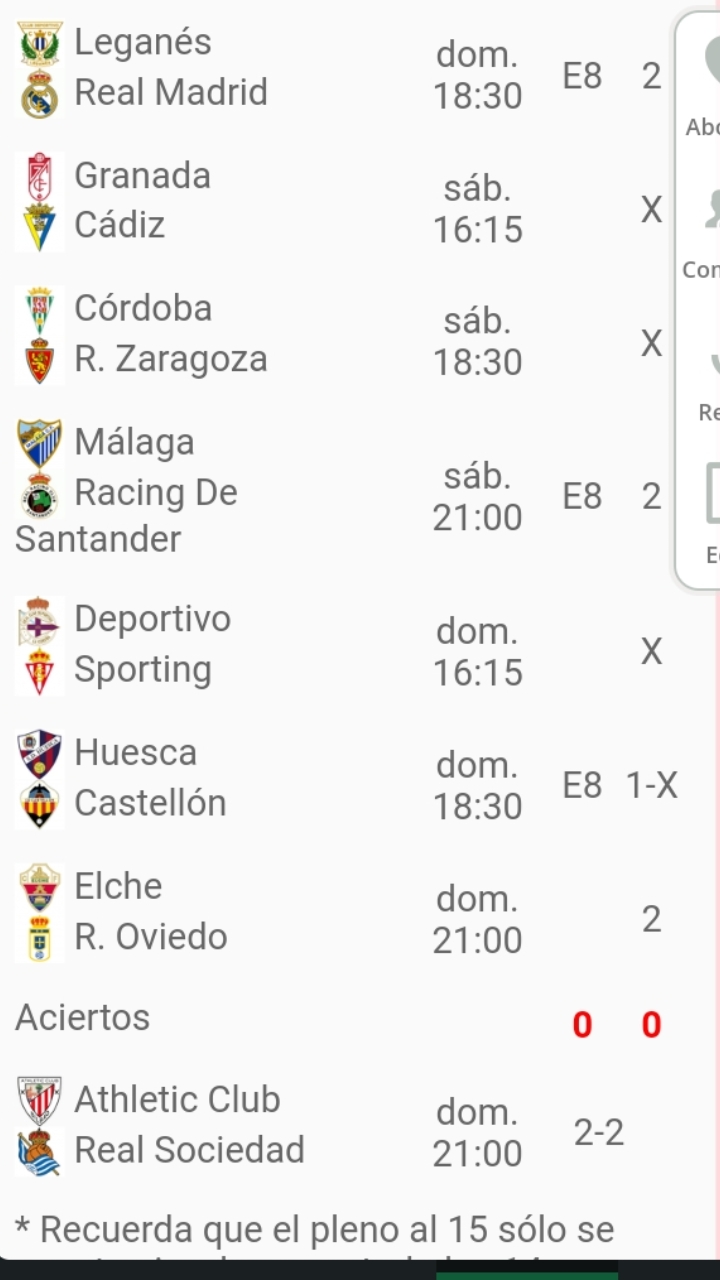Tap the Córdoba team crest
The width and height of the screenshot is (720, 1280).
tap(40, 310)
